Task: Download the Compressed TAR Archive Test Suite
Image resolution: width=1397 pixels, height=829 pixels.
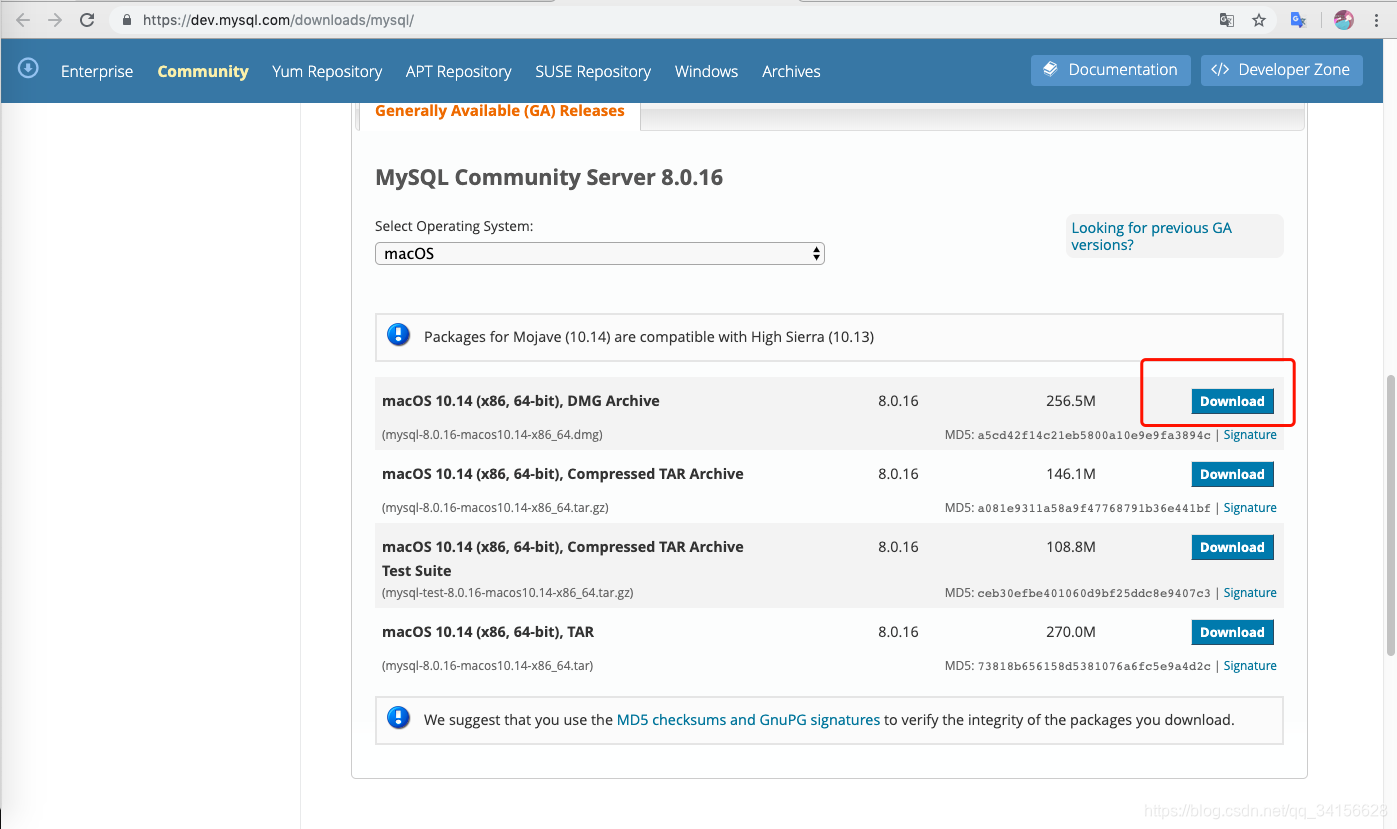Action: (x=1232, y=547)
